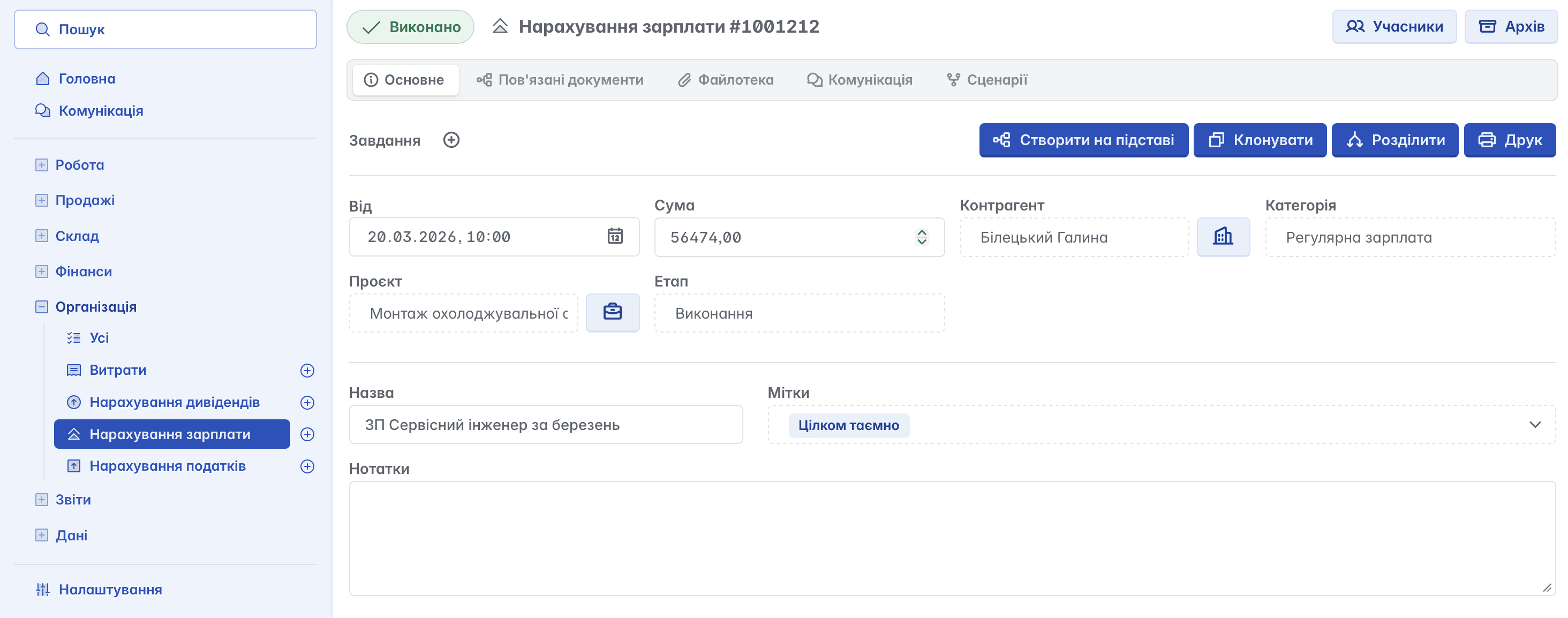Expand the Фінанси section
This screenshot has height=618, width=1568.
coord(41,272)
